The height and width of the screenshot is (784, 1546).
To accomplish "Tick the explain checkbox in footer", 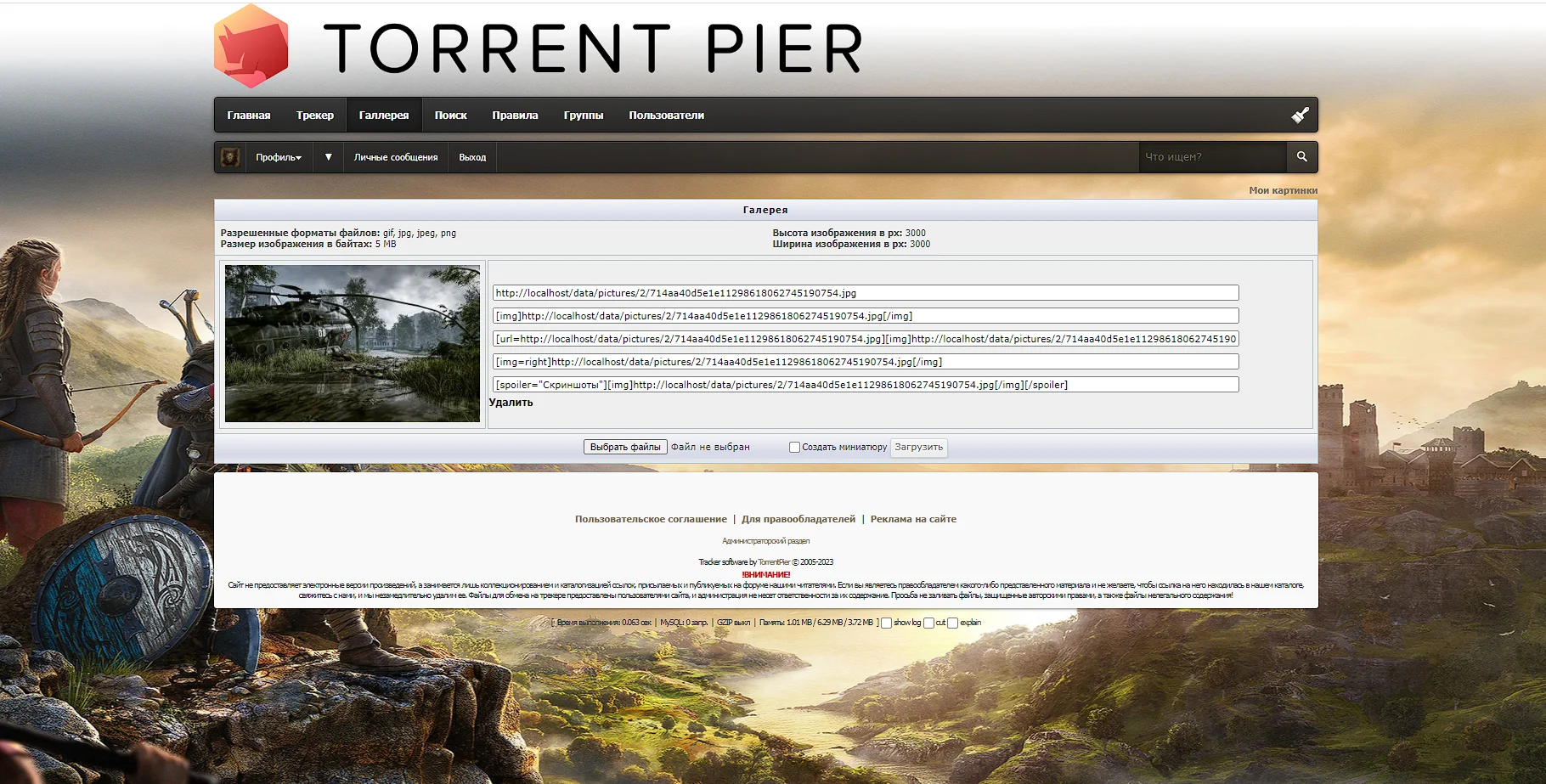I will (x=952, y=623).
